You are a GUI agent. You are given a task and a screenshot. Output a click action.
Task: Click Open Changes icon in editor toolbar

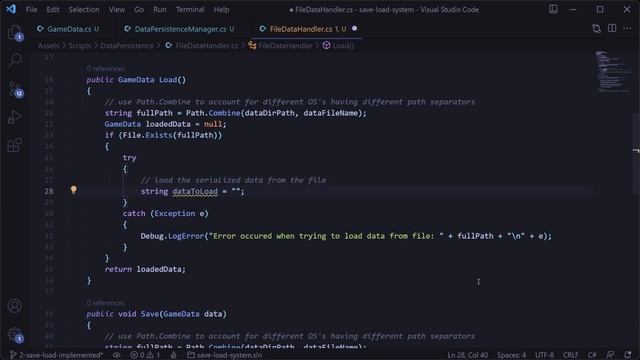coord(596,29)
